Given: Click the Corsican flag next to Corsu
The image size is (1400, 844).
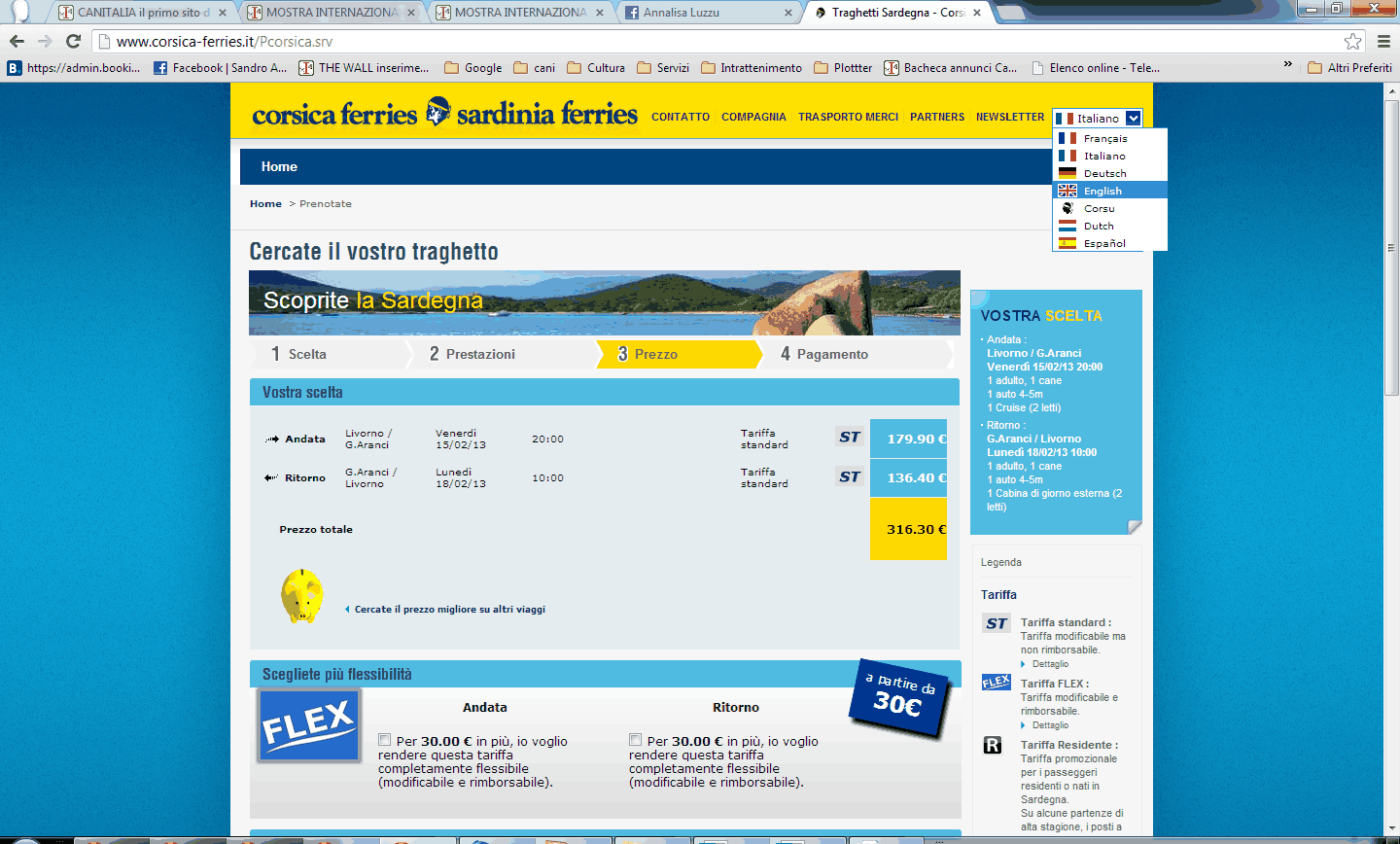Looking at the screenshot, I should pos(1067,208).
